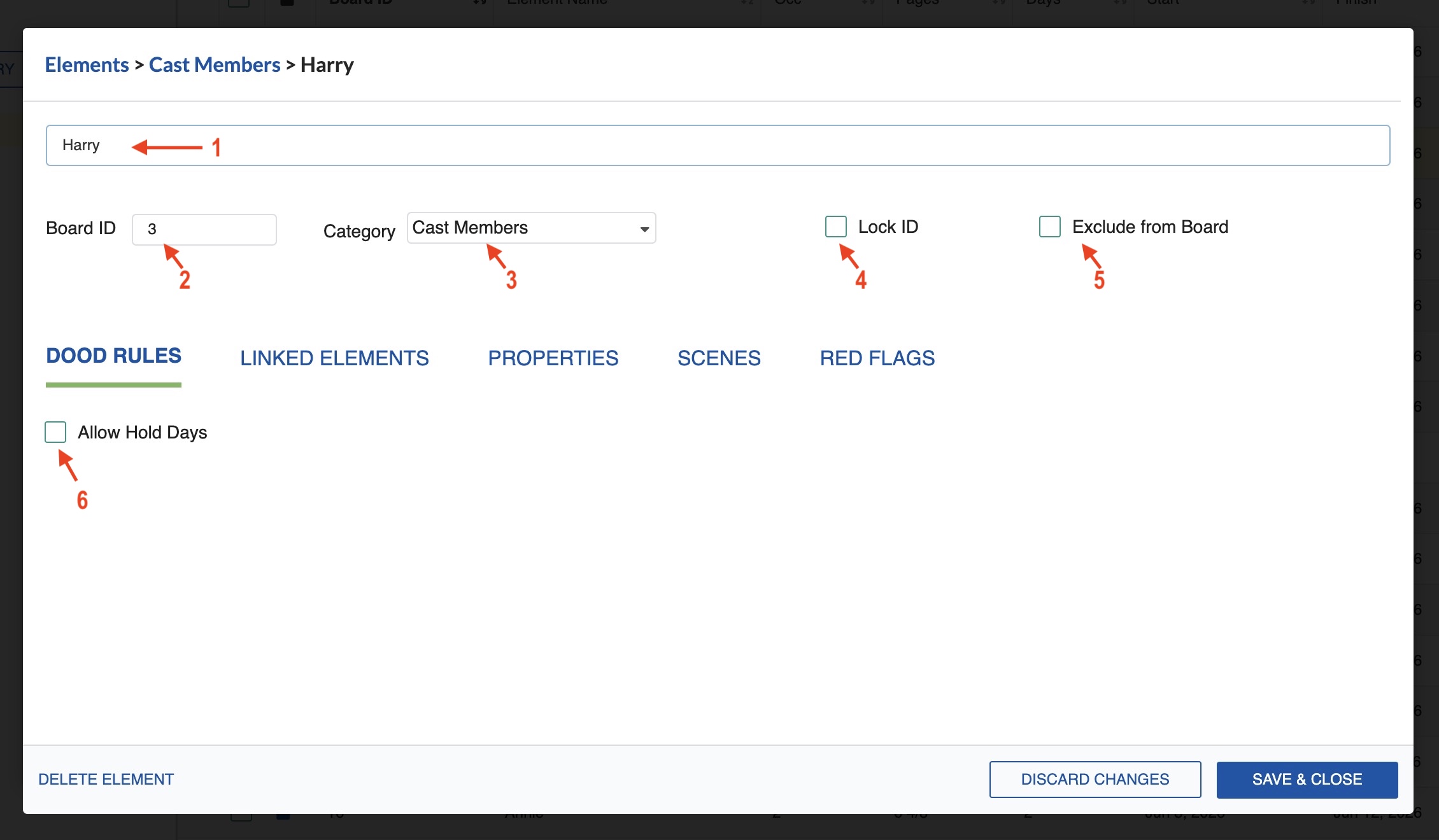
Task: Click the Exclude from Board label
Action: [x=1150, y=227]
